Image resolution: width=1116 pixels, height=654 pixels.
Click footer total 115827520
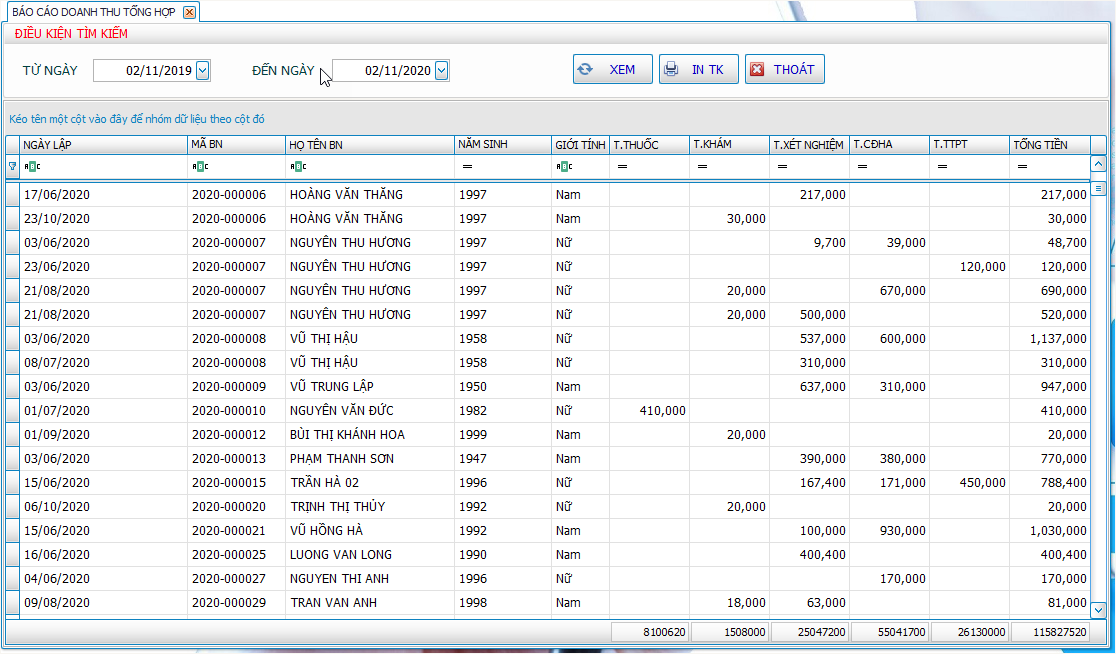tap(1051, 632)
